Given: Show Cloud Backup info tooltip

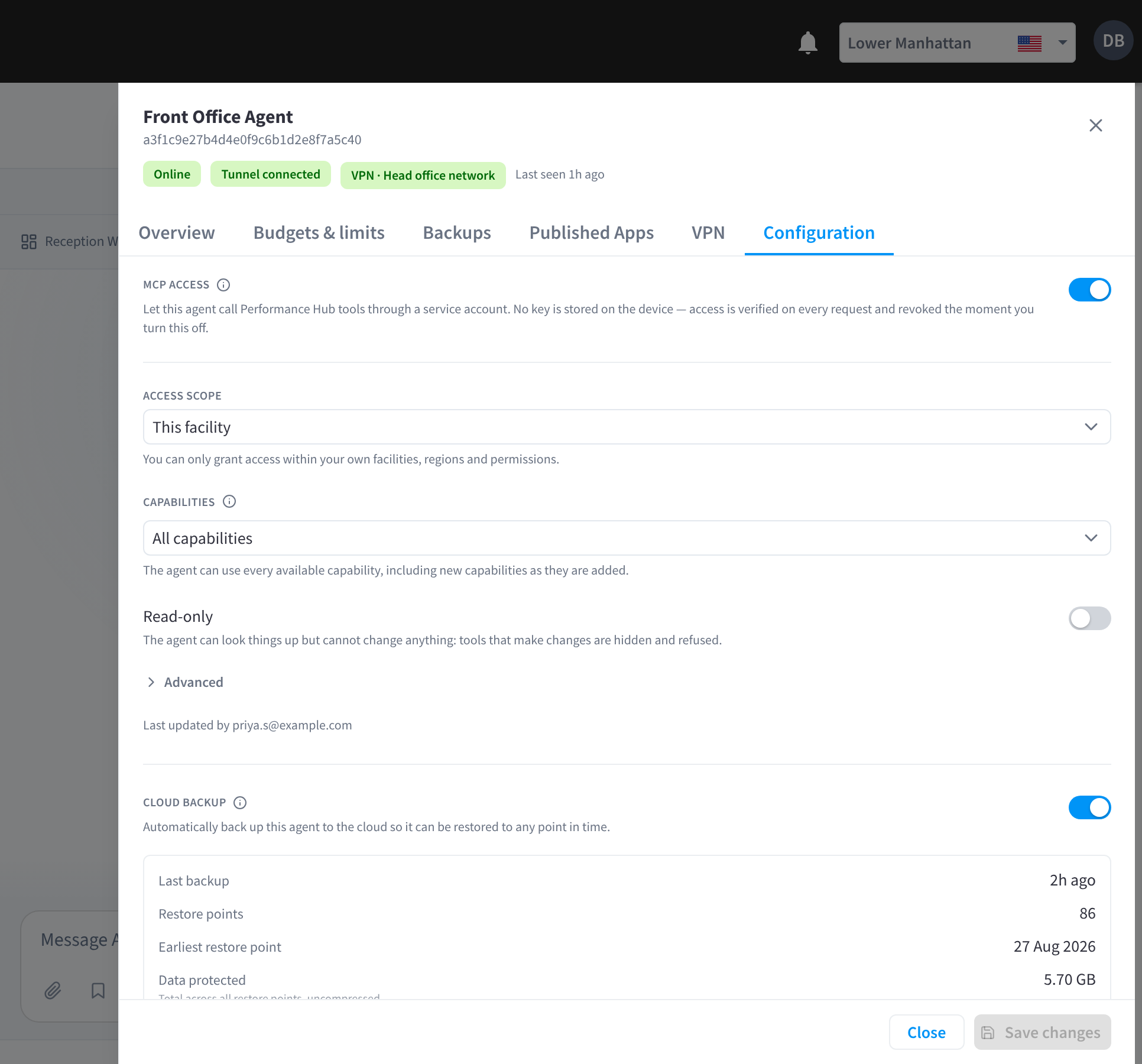Looking at the screenshot, I should click(x=240, y=803).
